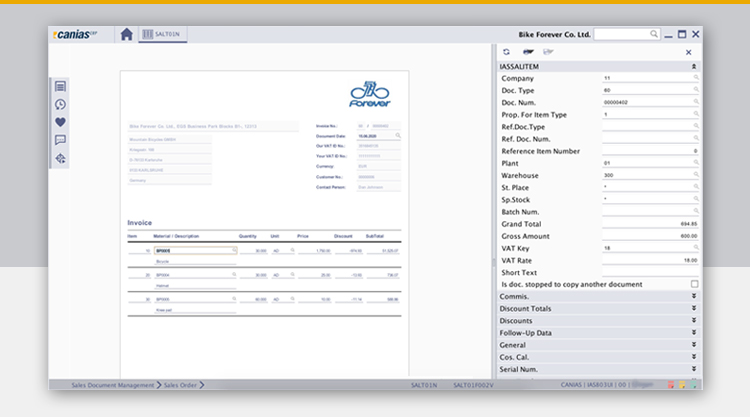Open the lookup icon for the VAT Key field
Viewport: 750px width, 417px height.
tap(696, 247)
